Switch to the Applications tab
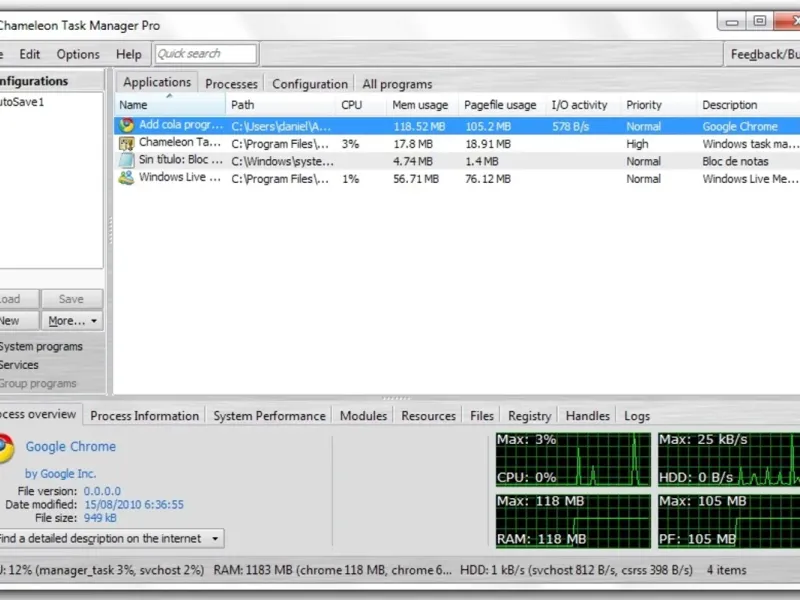Image resolution: width=800 pixels, height=600 pixels. click(x=157, y=82)
